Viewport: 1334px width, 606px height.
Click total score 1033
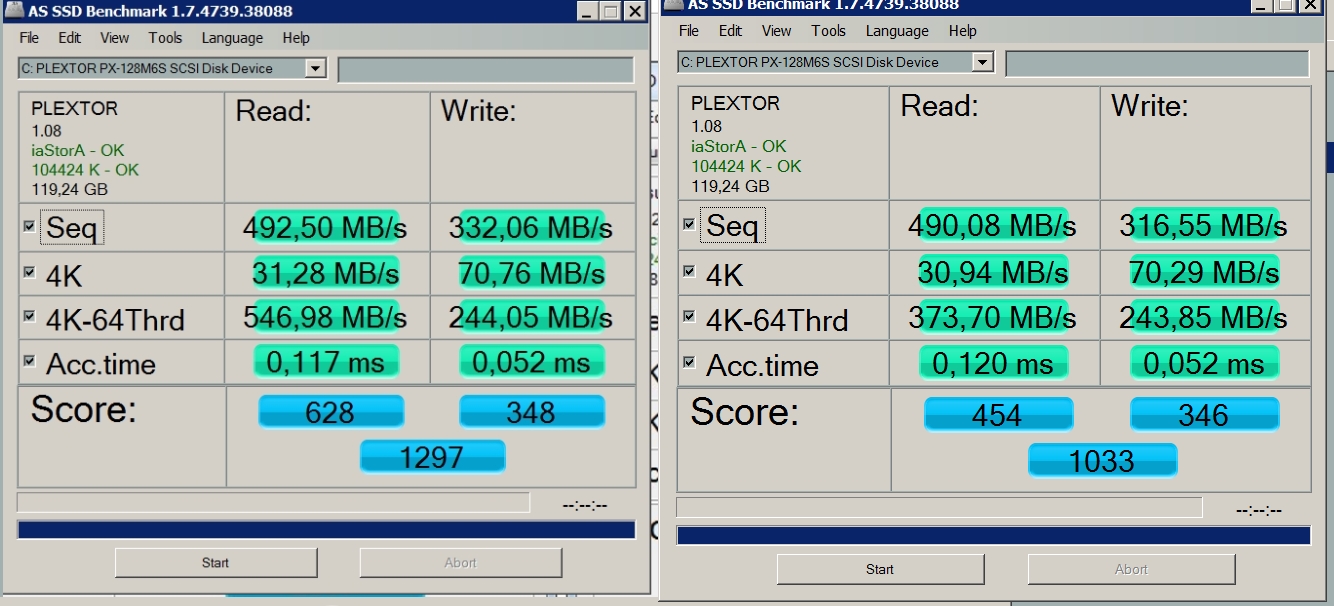(1102, 460)
